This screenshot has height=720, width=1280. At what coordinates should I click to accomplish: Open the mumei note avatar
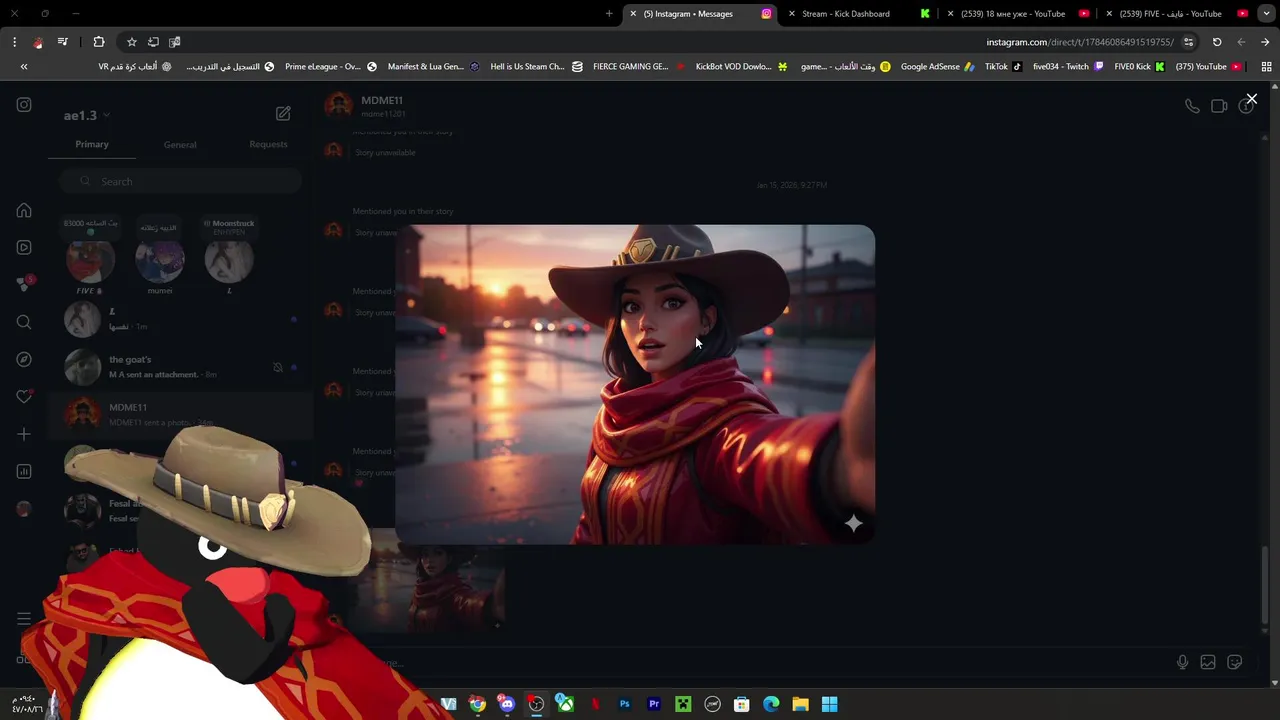(x=160, y=260)
